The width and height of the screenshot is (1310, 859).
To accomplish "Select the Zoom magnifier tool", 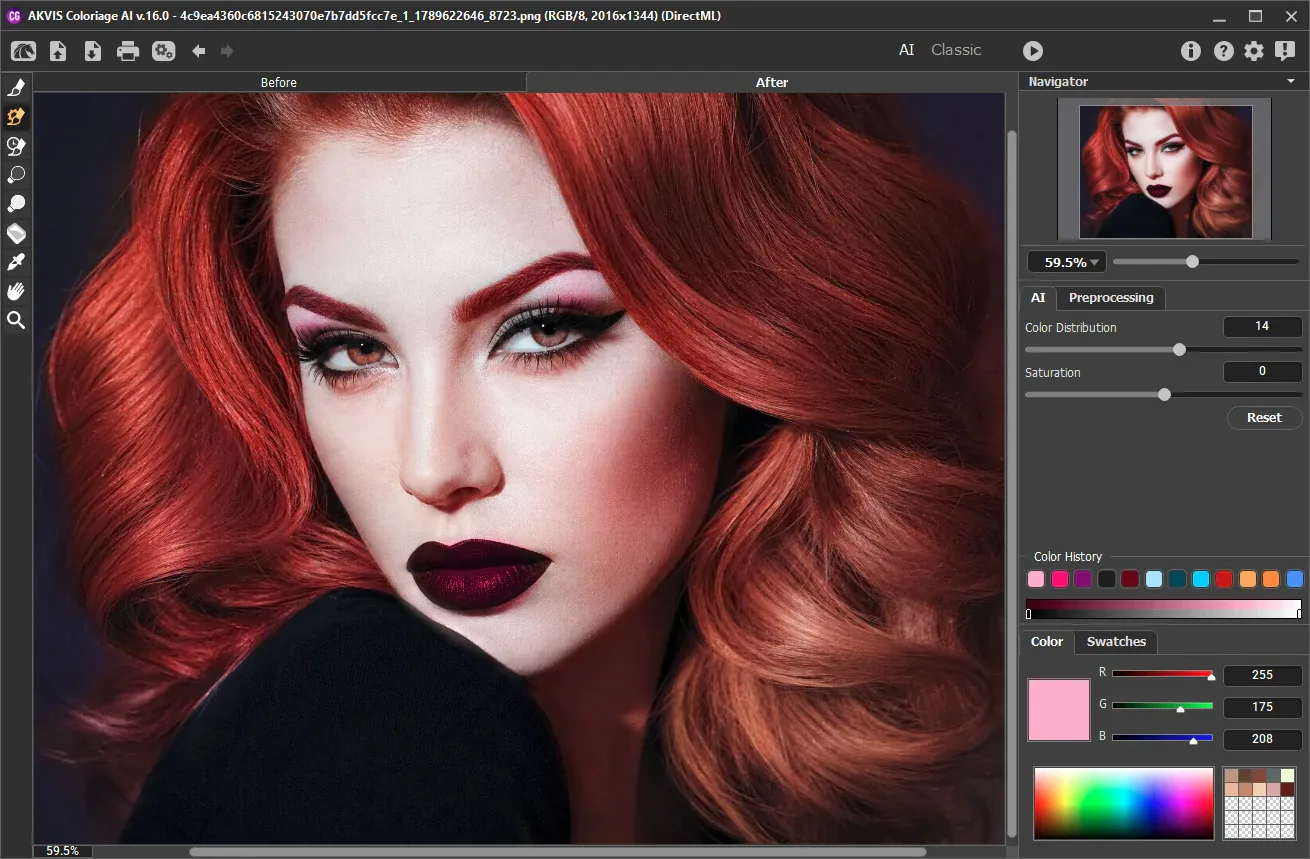I will pos(16,320).
